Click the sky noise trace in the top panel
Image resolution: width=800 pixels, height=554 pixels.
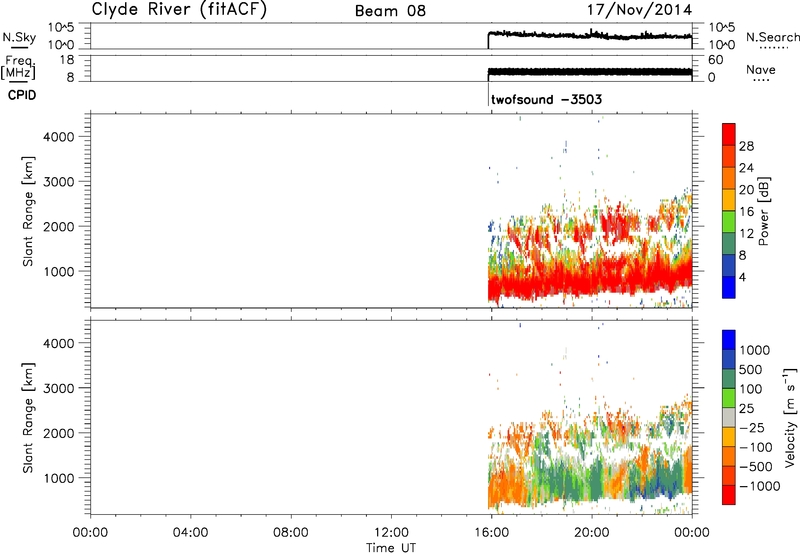click(x=590, y=35)
